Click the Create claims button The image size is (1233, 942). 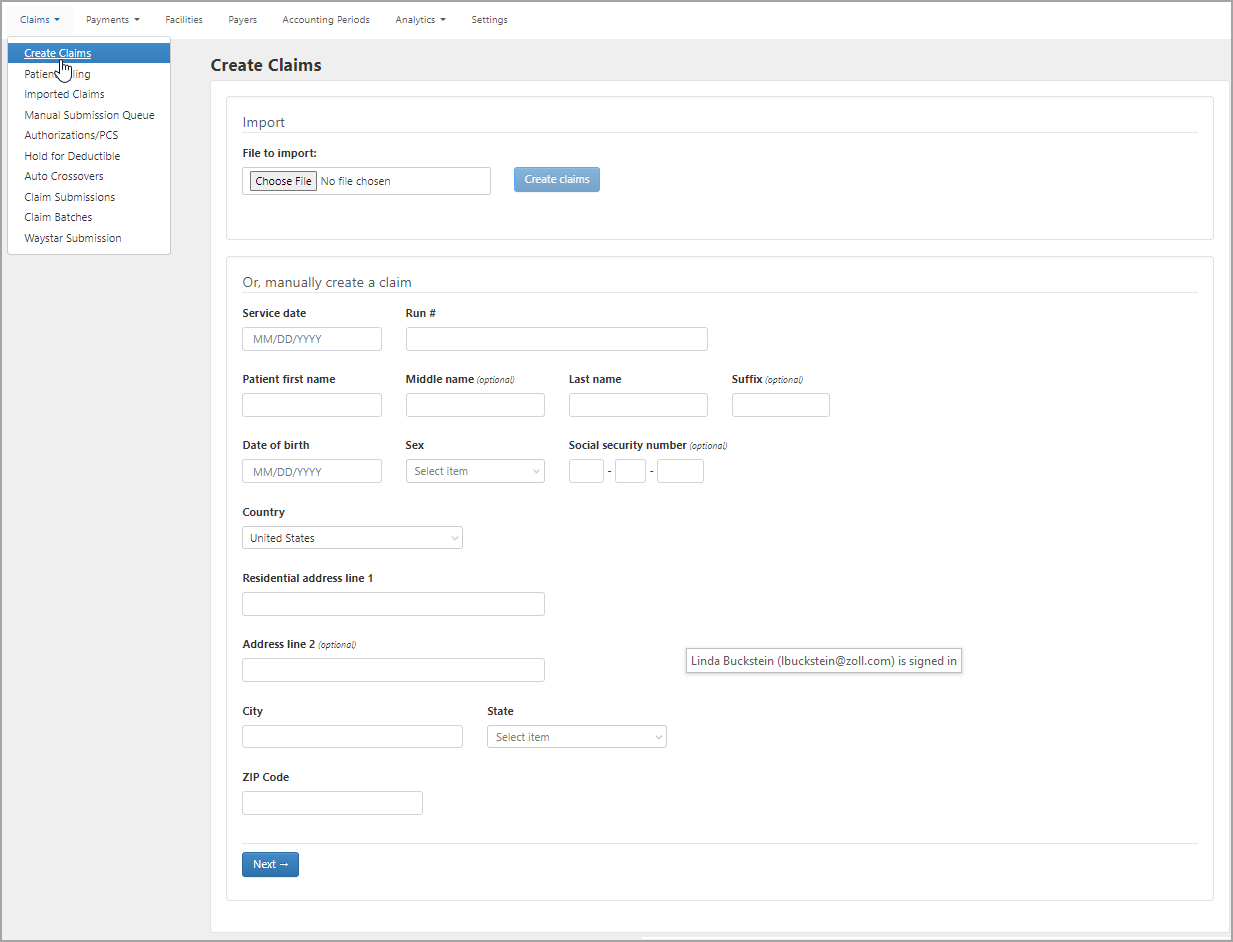click(x=557, y=179)
